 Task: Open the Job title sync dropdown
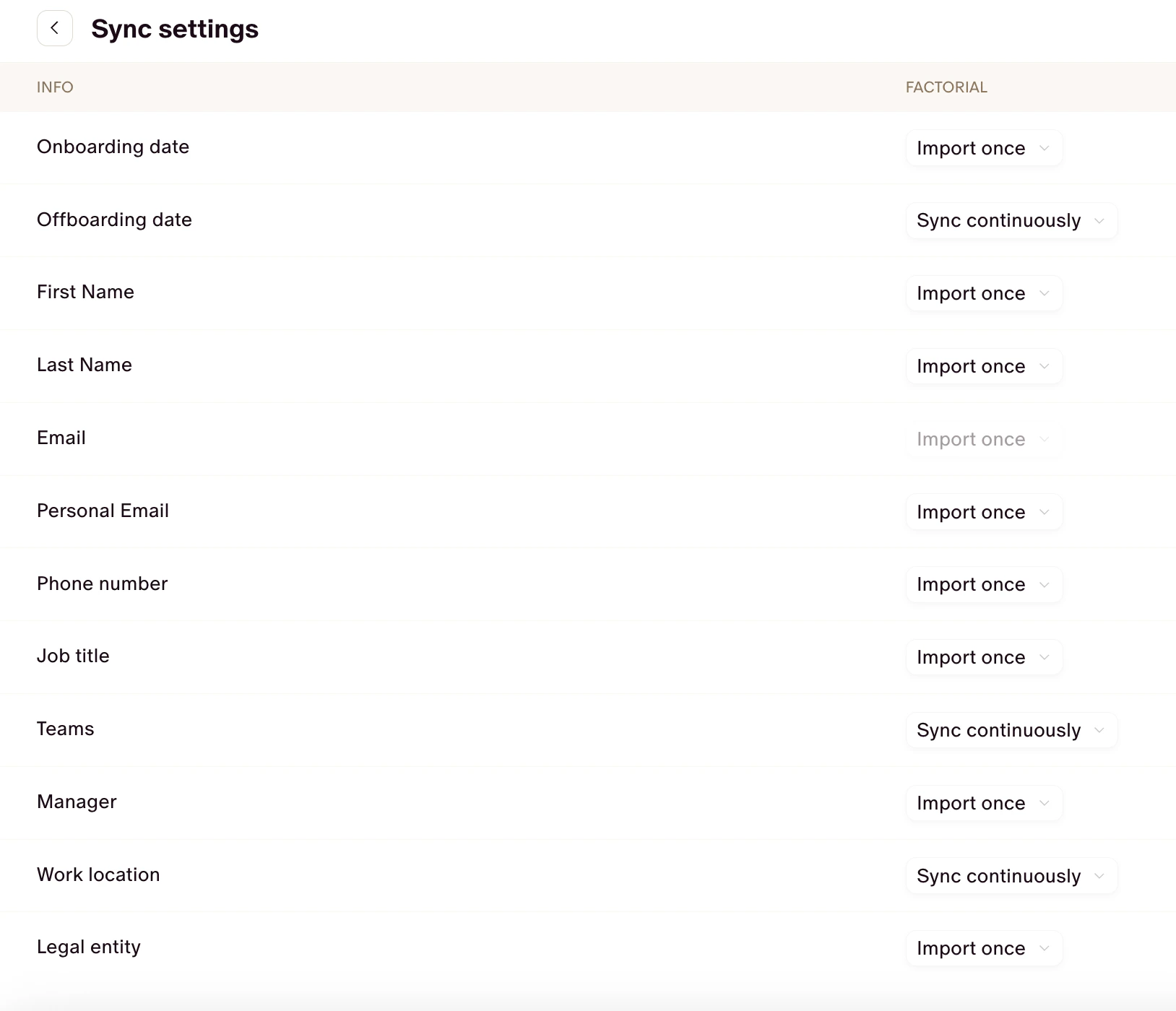point(983,657)
